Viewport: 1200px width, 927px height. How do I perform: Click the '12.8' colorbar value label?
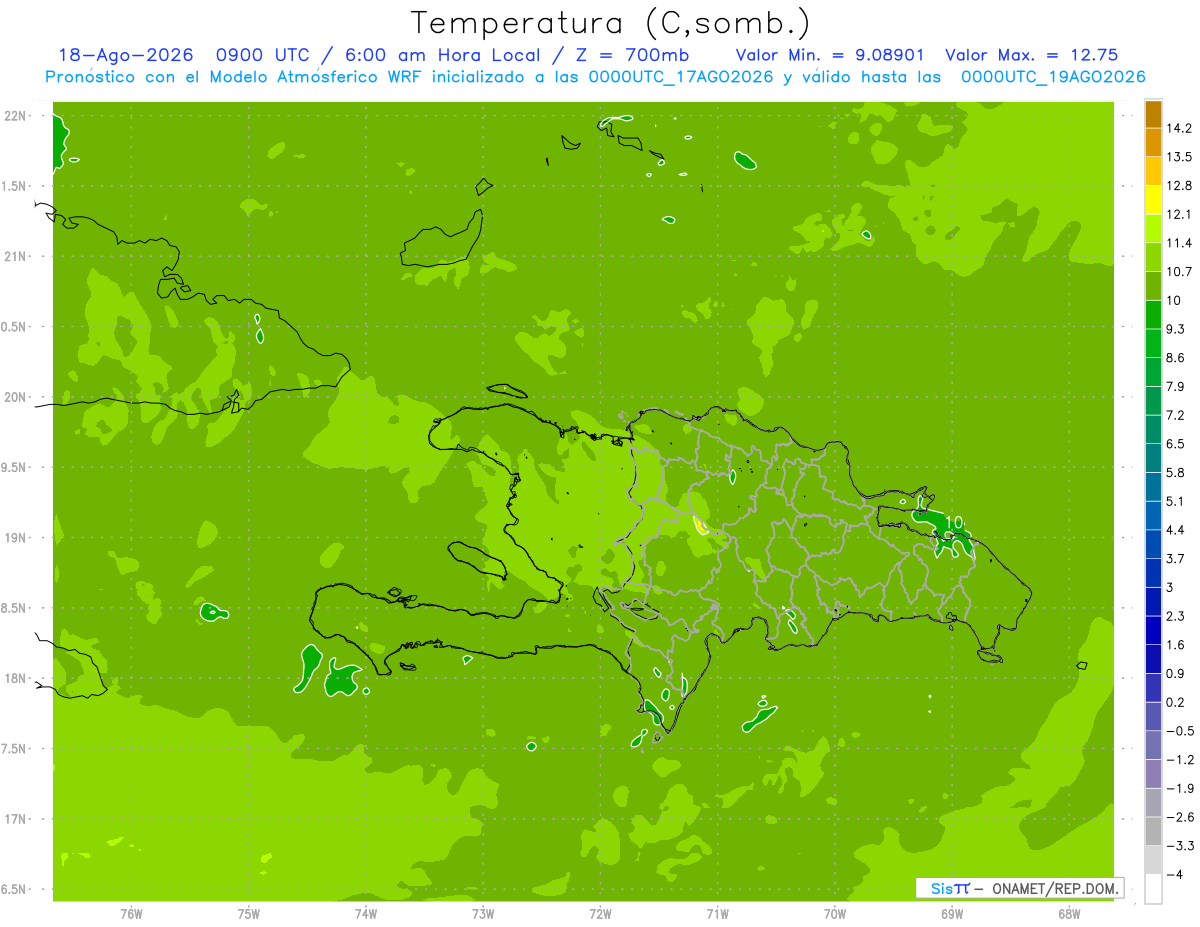pyautogui.click(x=1180, y=186)
